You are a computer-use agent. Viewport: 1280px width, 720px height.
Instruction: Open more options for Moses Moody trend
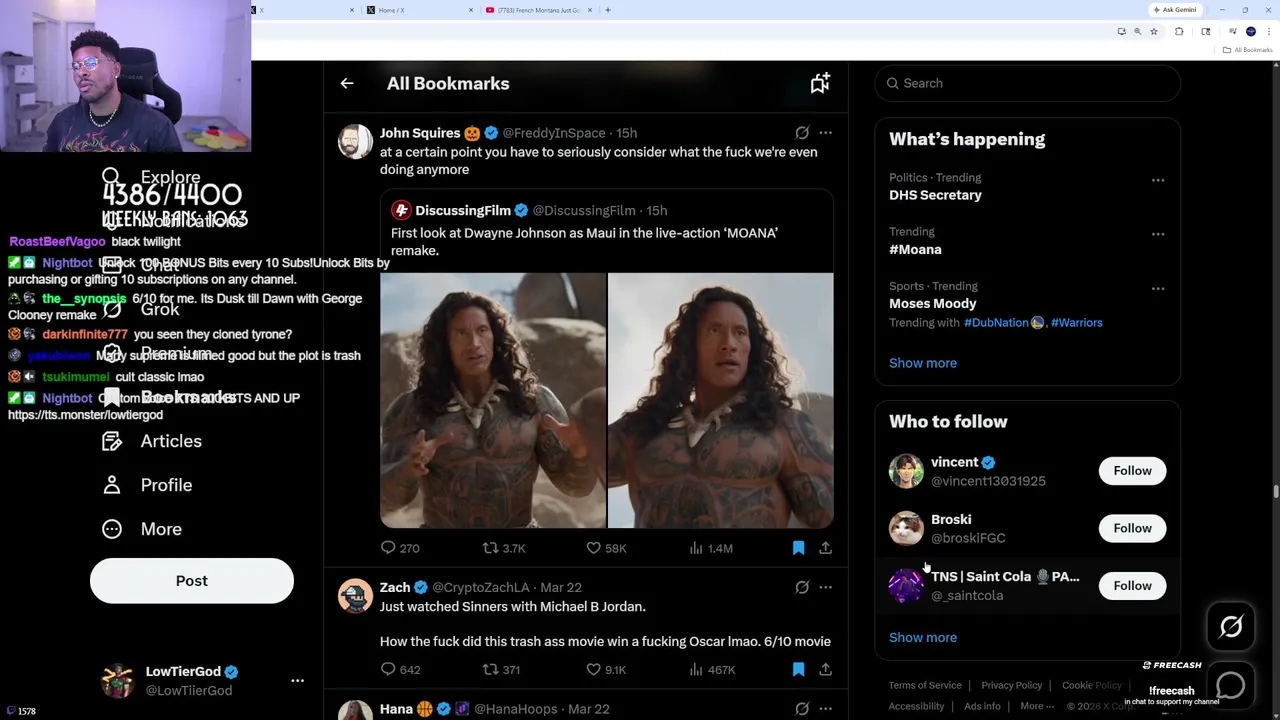(1158, 289)
